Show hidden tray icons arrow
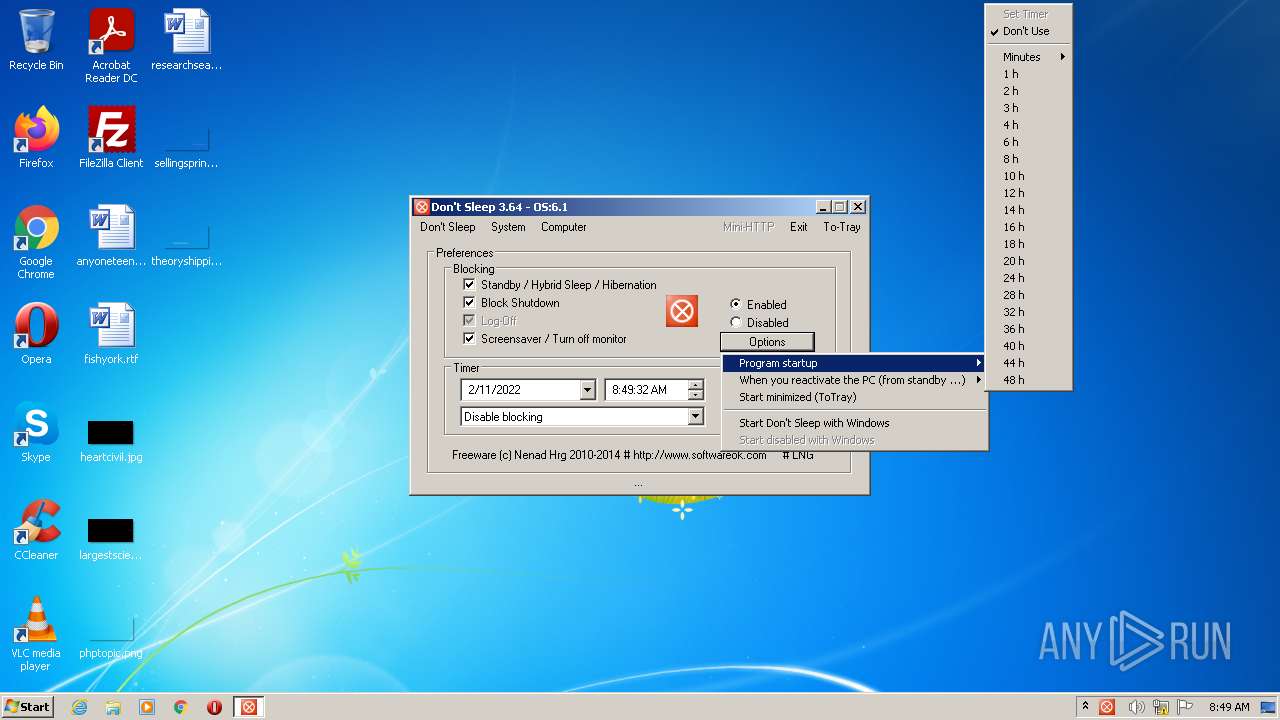This screenshot has height=720, width=1280. pos(1085,707)
